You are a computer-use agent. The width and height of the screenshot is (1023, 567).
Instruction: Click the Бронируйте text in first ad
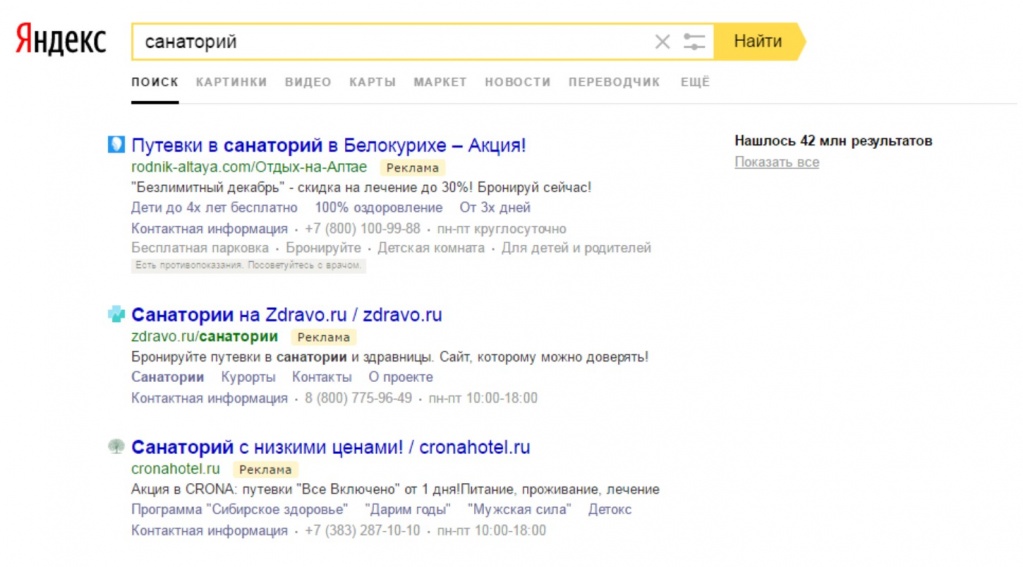click(x=323, y=248)
